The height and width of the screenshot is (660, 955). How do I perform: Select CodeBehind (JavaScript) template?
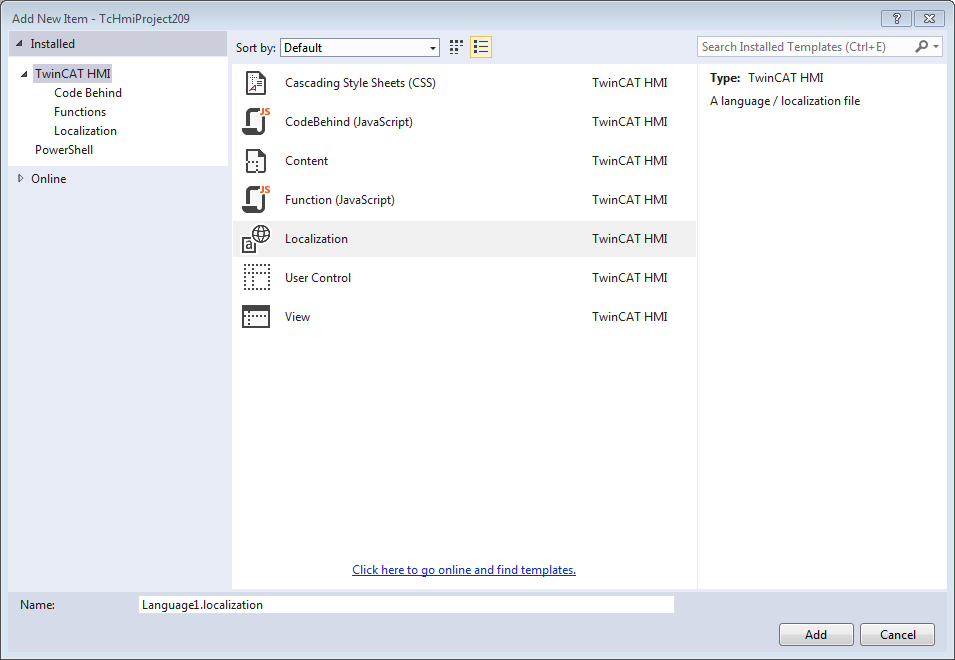348,122
